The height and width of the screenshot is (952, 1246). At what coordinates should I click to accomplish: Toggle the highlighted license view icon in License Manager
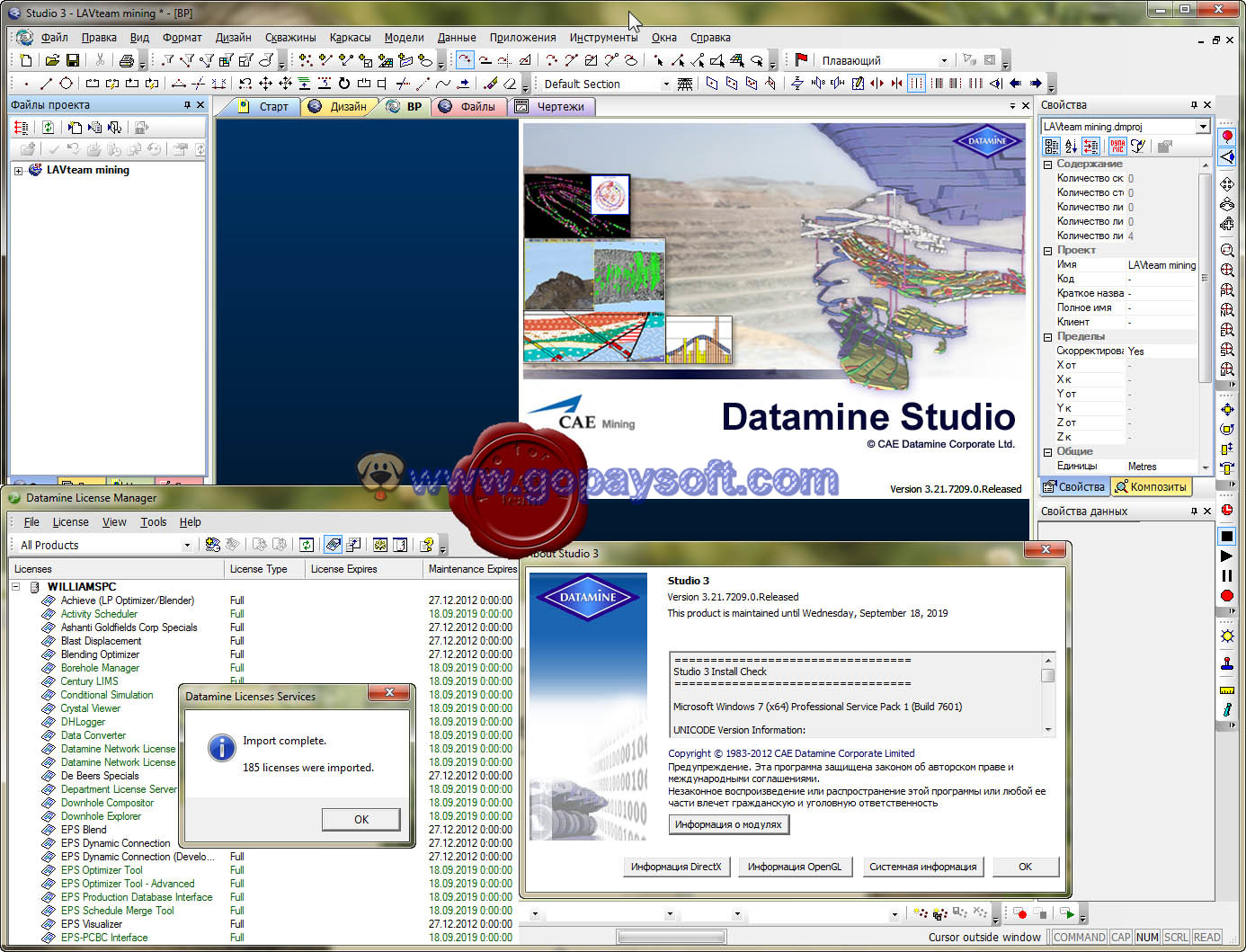(332, 544)
